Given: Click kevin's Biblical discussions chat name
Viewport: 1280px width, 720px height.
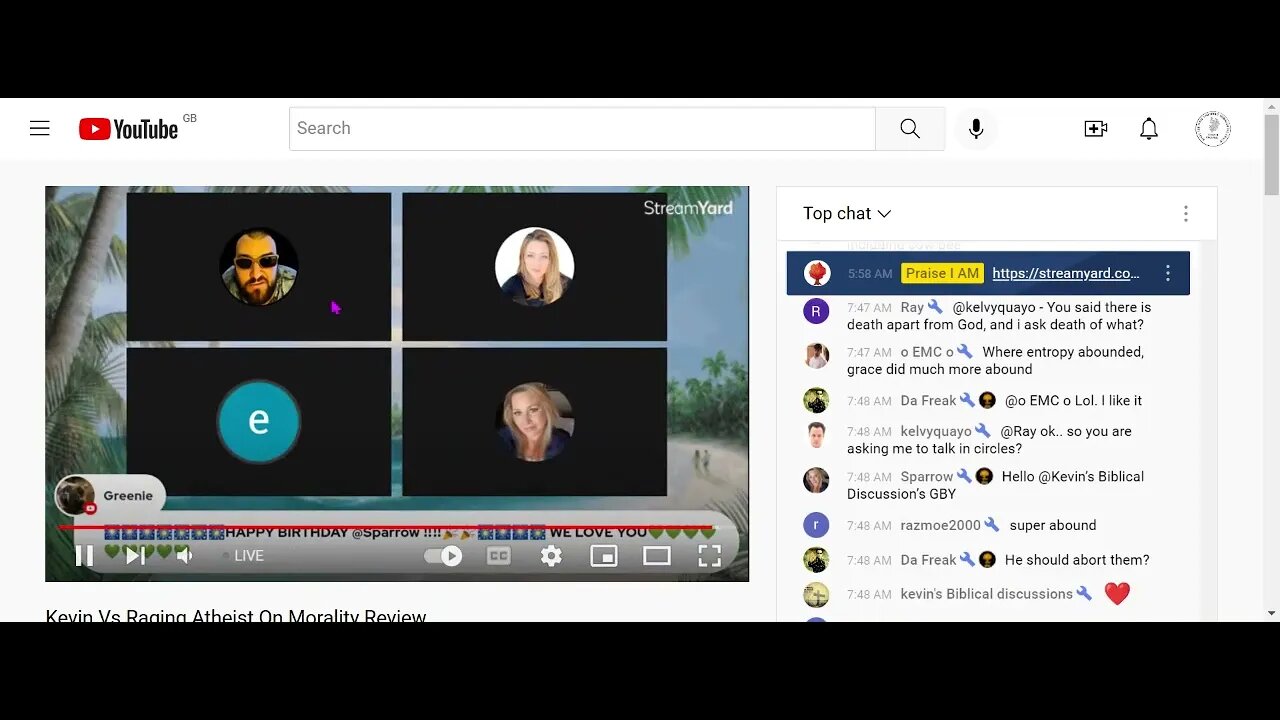Looking at the screenshot, I should pyautogui.click(x=986, y=594).
